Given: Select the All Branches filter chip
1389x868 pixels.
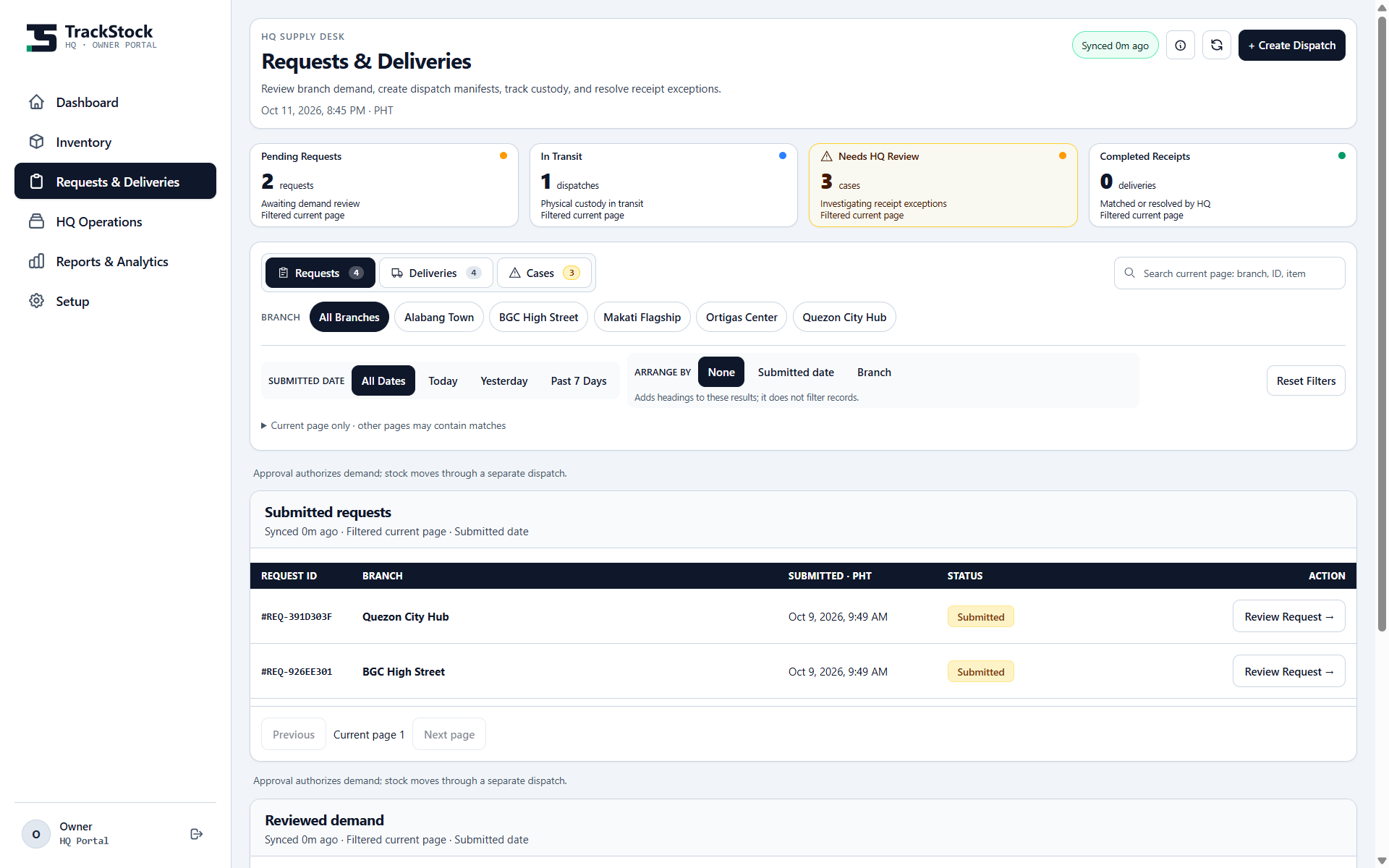Looking at the screenshot, I should [x=349, y=317].
